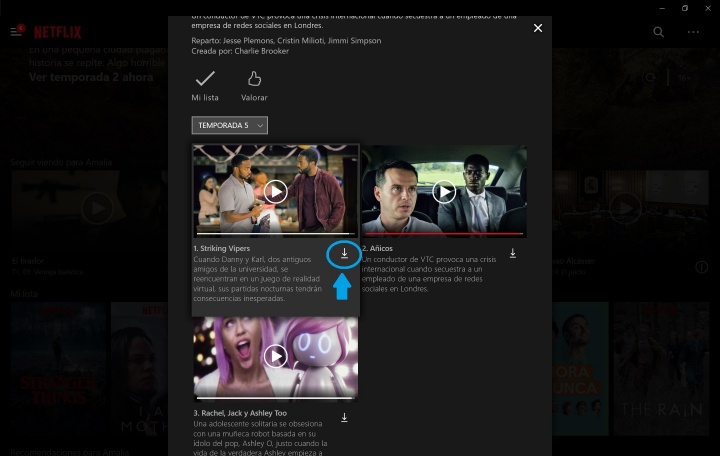
Task: Click the Añicos red progress bar
Action: tap(444, 234)
